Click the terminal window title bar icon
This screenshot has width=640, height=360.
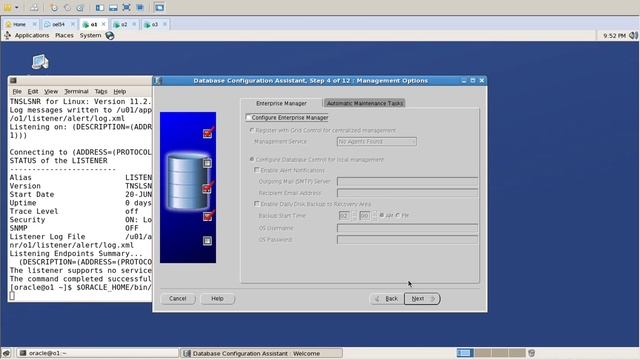click(x=13, y=80)
